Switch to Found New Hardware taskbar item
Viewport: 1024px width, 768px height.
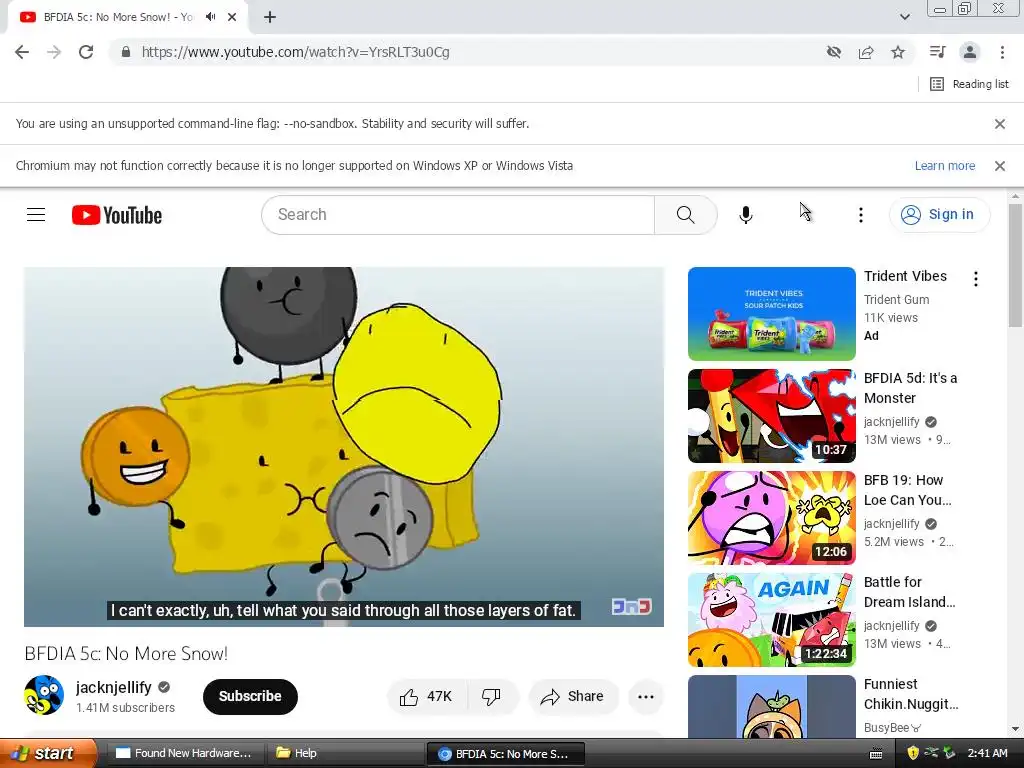(x=184, y=753)
